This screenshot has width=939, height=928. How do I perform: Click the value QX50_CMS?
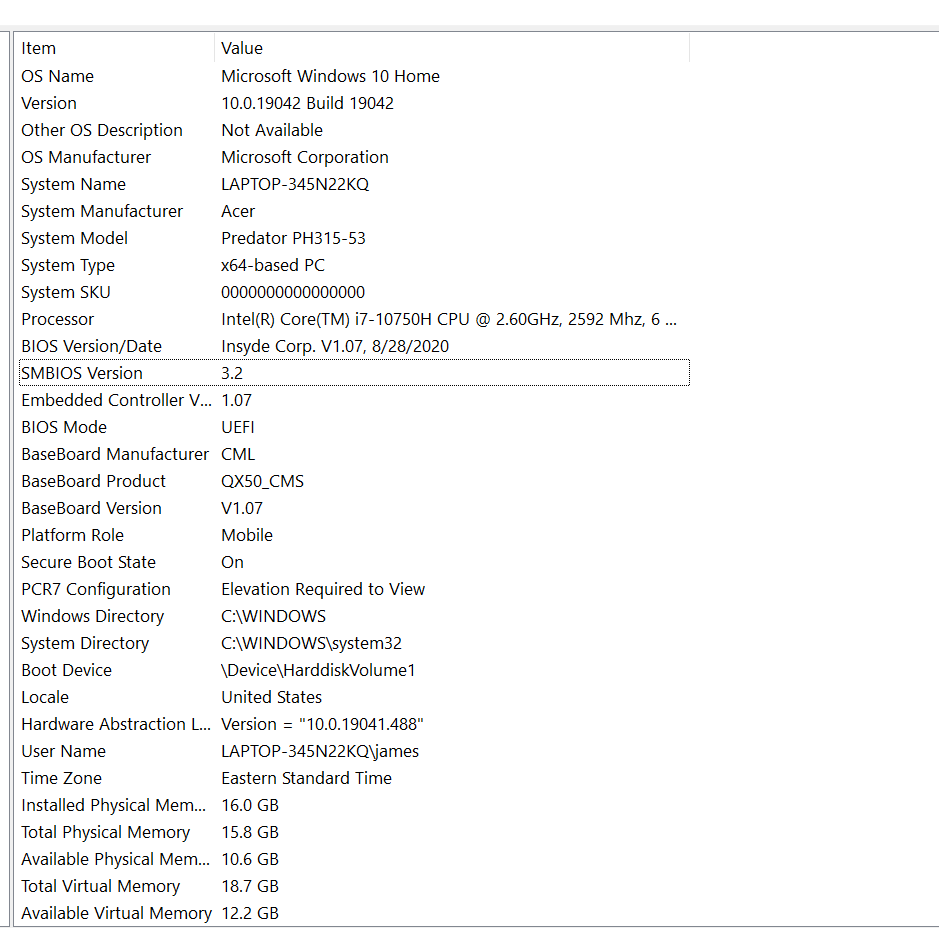[x=263, y=481]
